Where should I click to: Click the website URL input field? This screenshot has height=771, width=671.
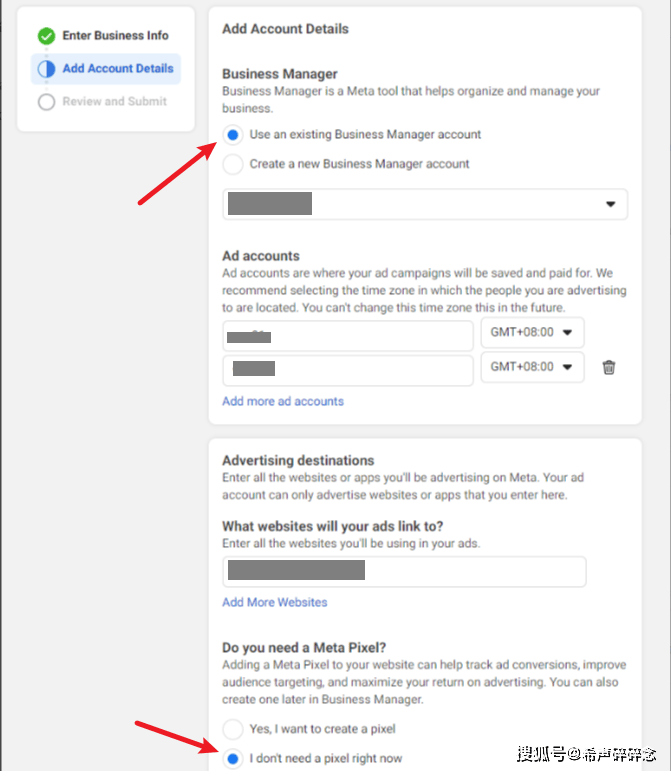tap(404, 571)
